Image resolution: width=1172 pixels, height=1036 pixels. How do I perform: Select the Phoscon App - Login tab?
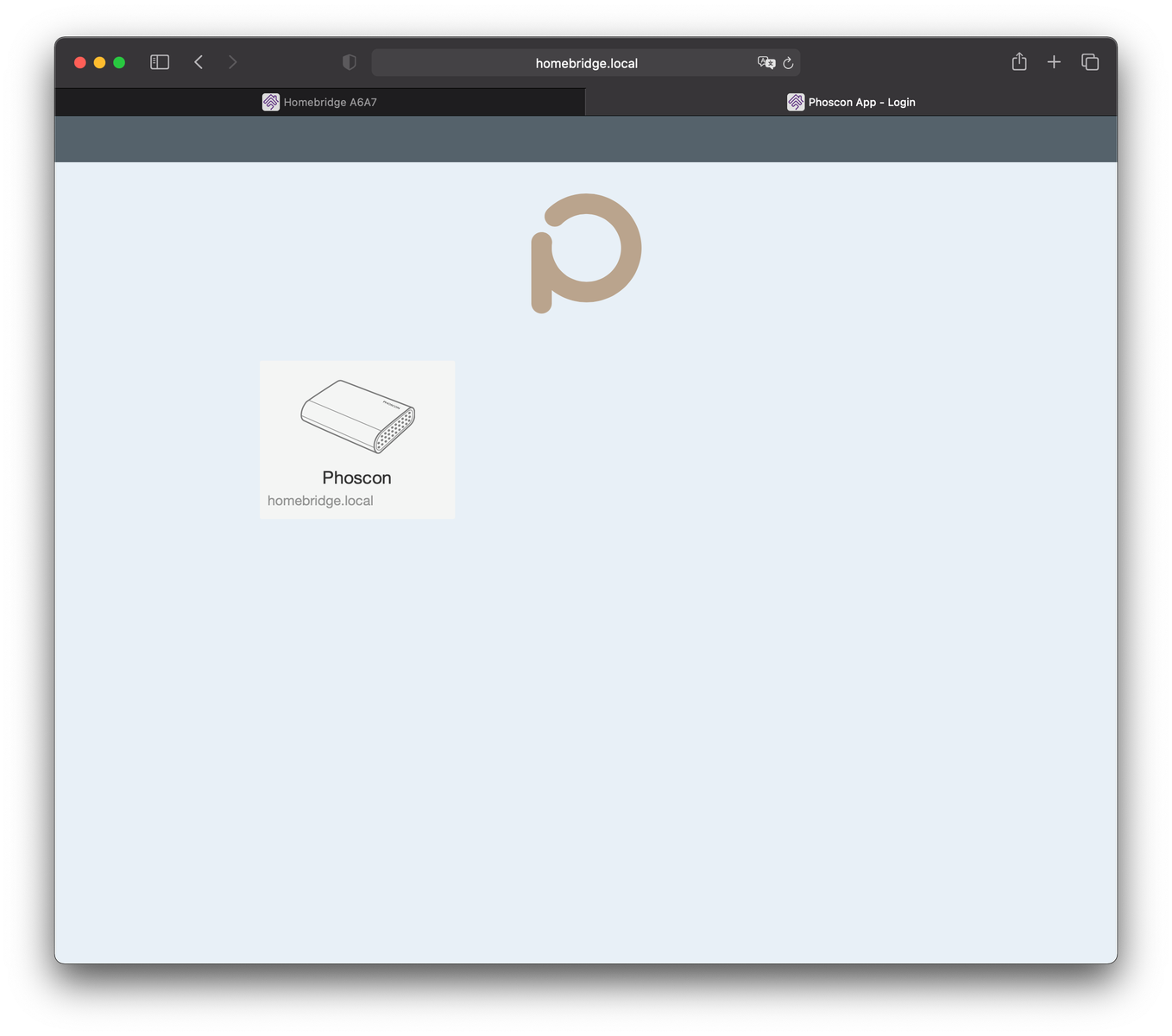(851, 102)
